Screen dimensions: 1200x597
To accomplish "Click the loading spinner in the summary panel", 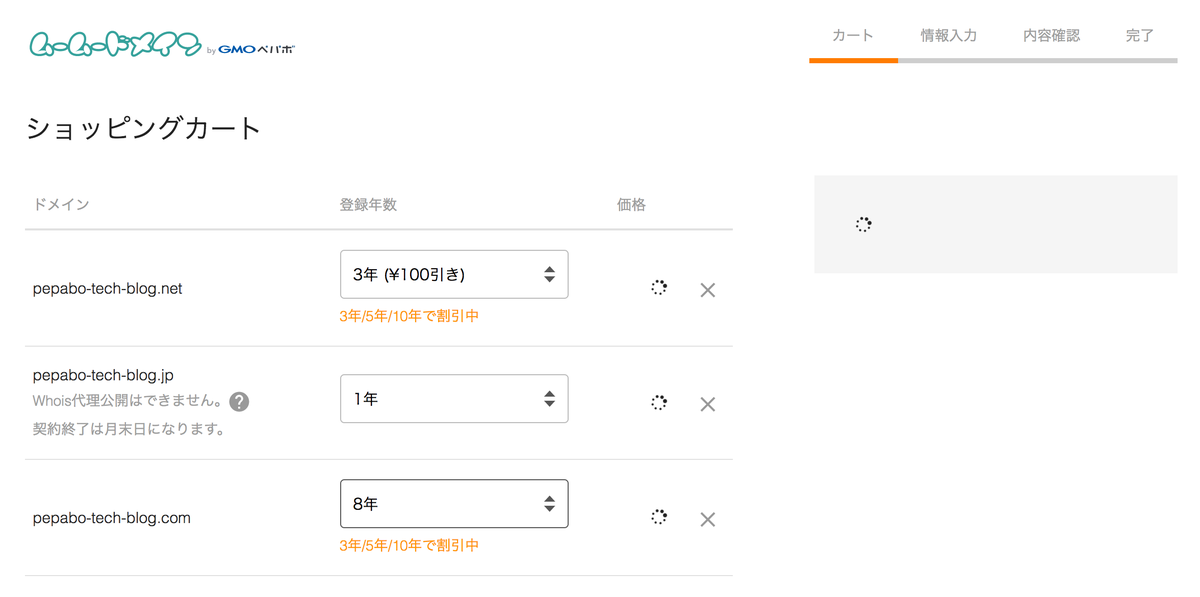I will [863, 224].
